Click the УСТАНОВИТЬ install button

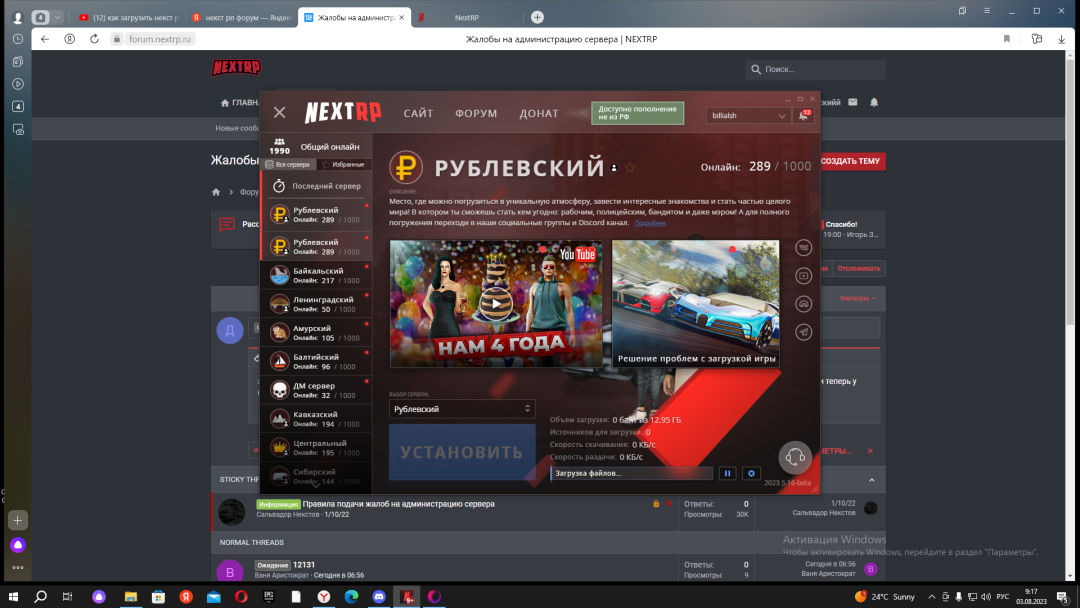462,452
